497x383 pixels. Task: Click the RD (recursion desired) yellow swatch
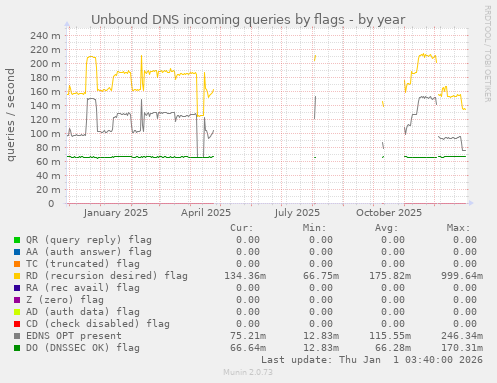click(17, 276)
